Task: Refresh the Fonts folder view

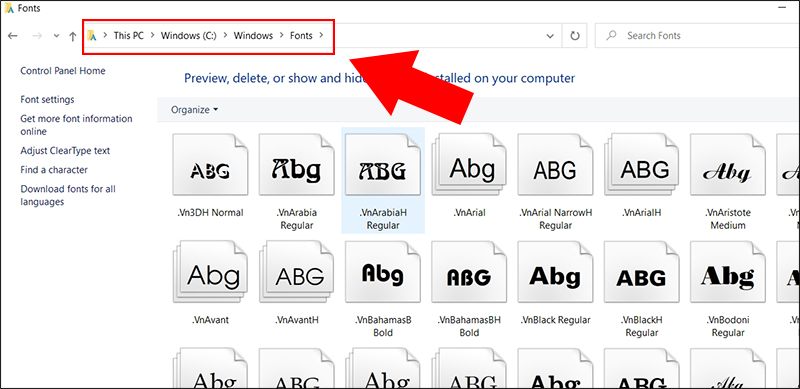Action: click(575, 36)
